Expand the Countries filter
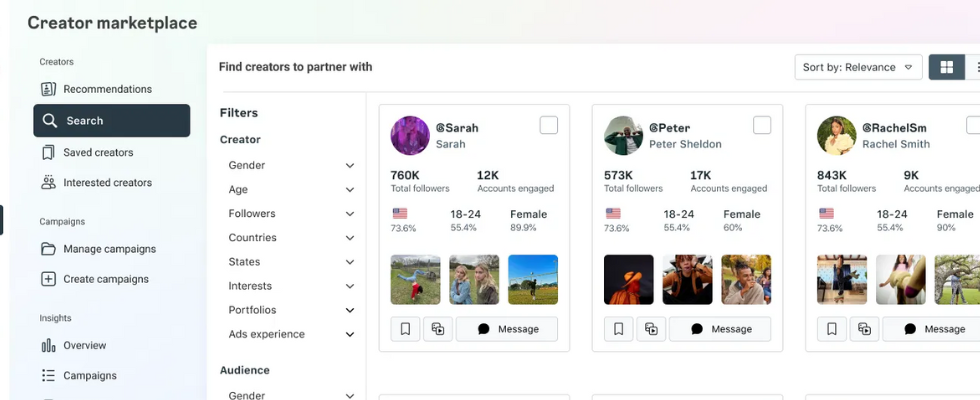Viewport: 980px width, 400px height. [290, 238]
